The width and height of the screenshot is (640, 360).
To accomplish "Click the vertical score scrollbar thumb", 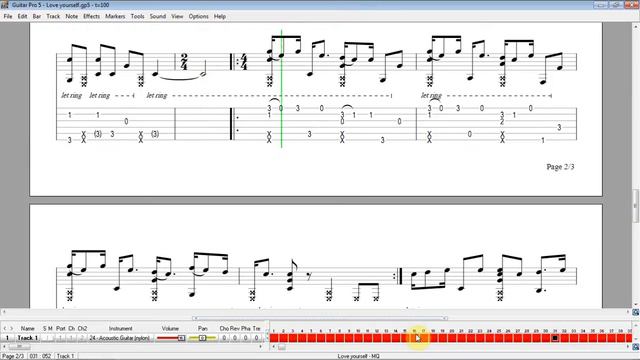I will [x=636, y=206].
